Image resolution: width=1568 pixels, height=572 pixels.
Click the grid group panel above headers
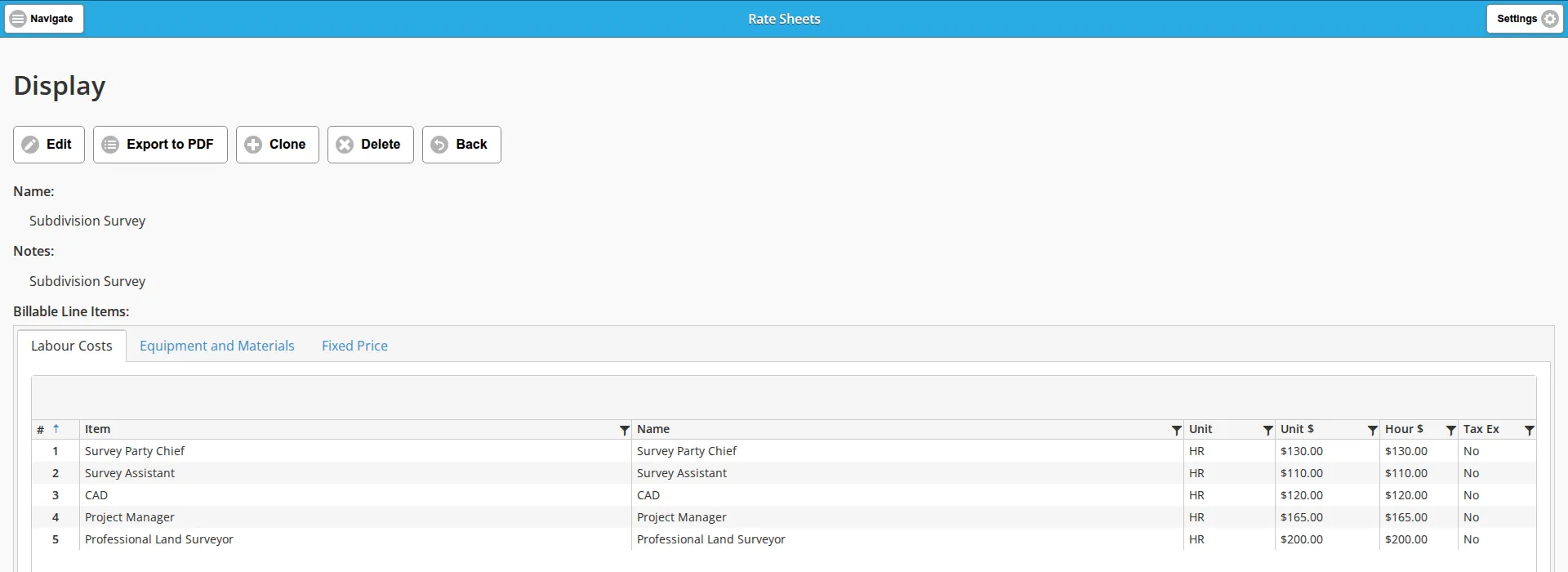(784, 397)
